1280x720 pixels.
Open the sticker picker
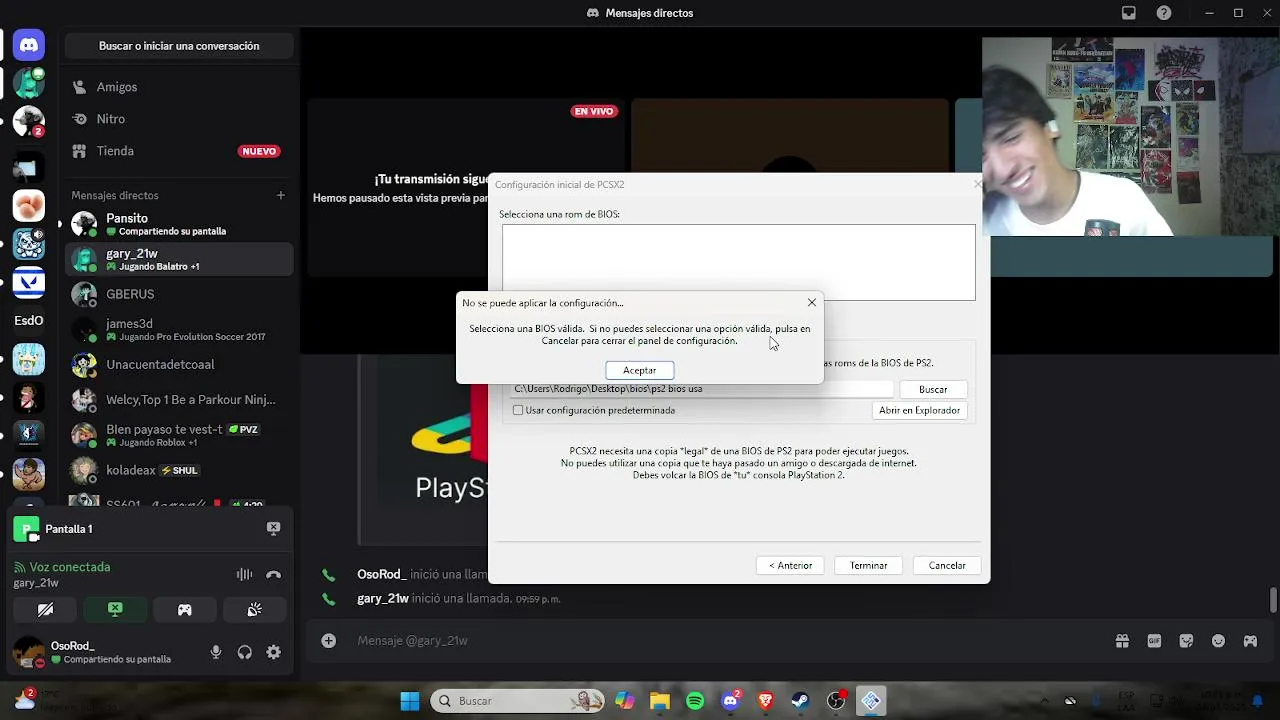coord(1186,641)
